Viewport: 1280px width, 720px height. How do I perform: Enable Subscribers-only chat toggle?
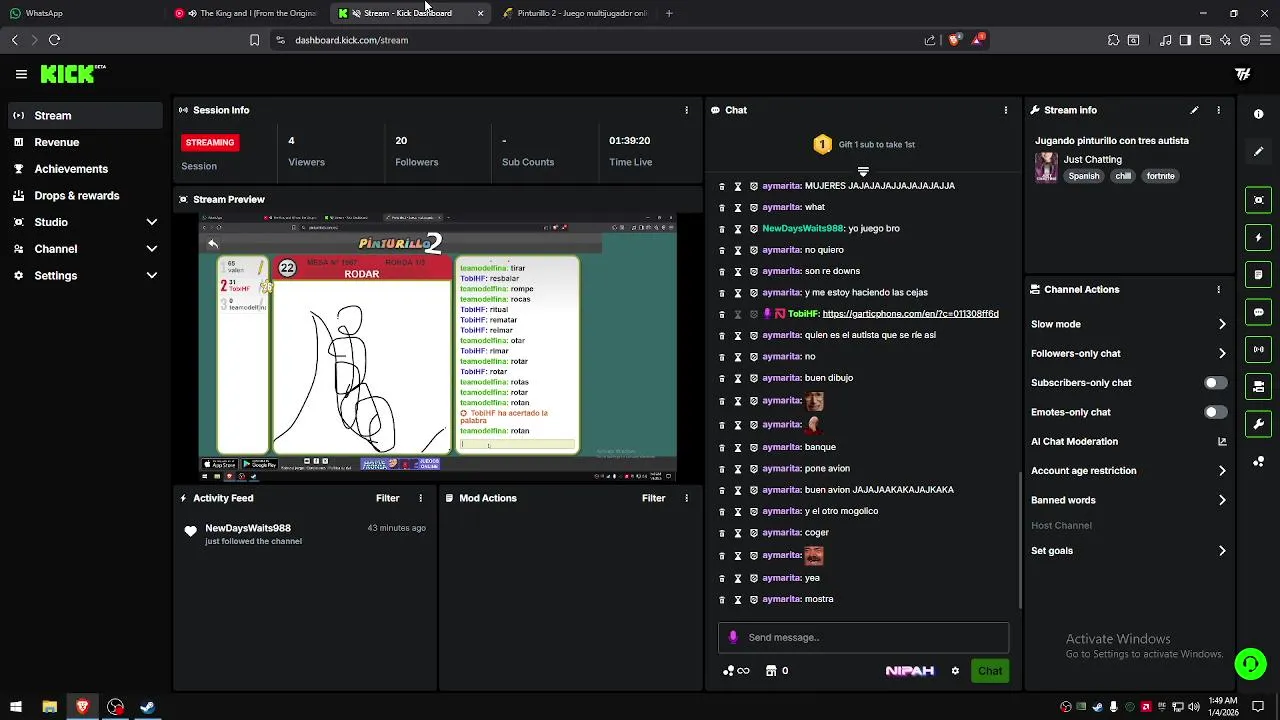click(x=1215, y=383)
